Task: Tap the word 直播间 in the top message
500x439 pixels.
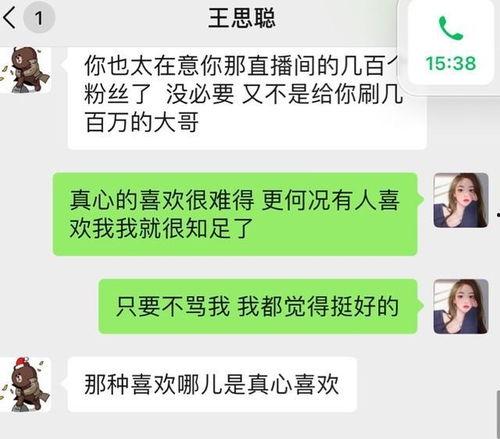Action: (x=281, y=66)
